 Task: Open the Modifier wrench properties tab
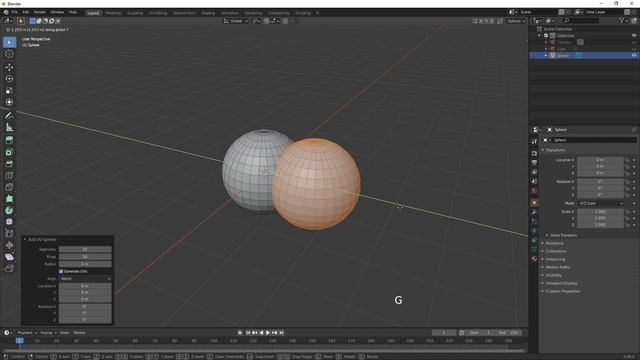click(x=534, y=212)
